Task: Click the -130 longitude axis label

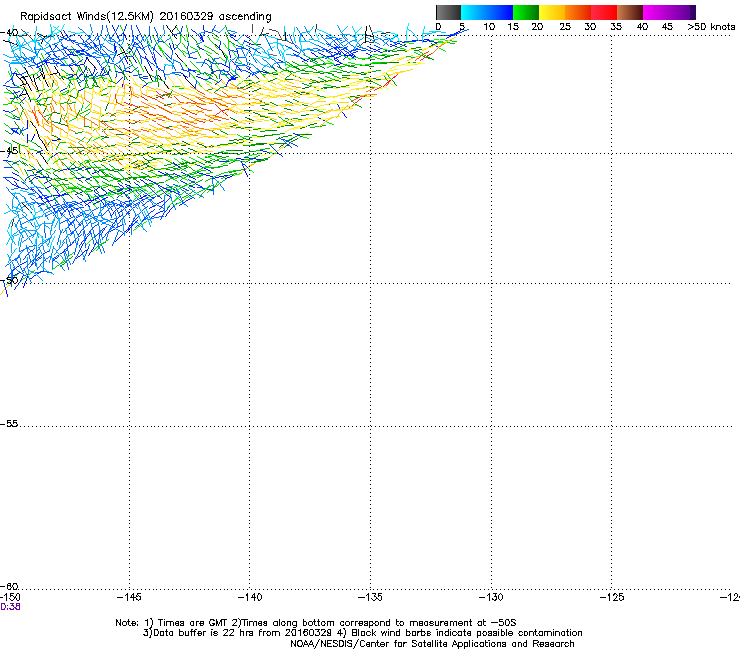Action: coord(491,597)
